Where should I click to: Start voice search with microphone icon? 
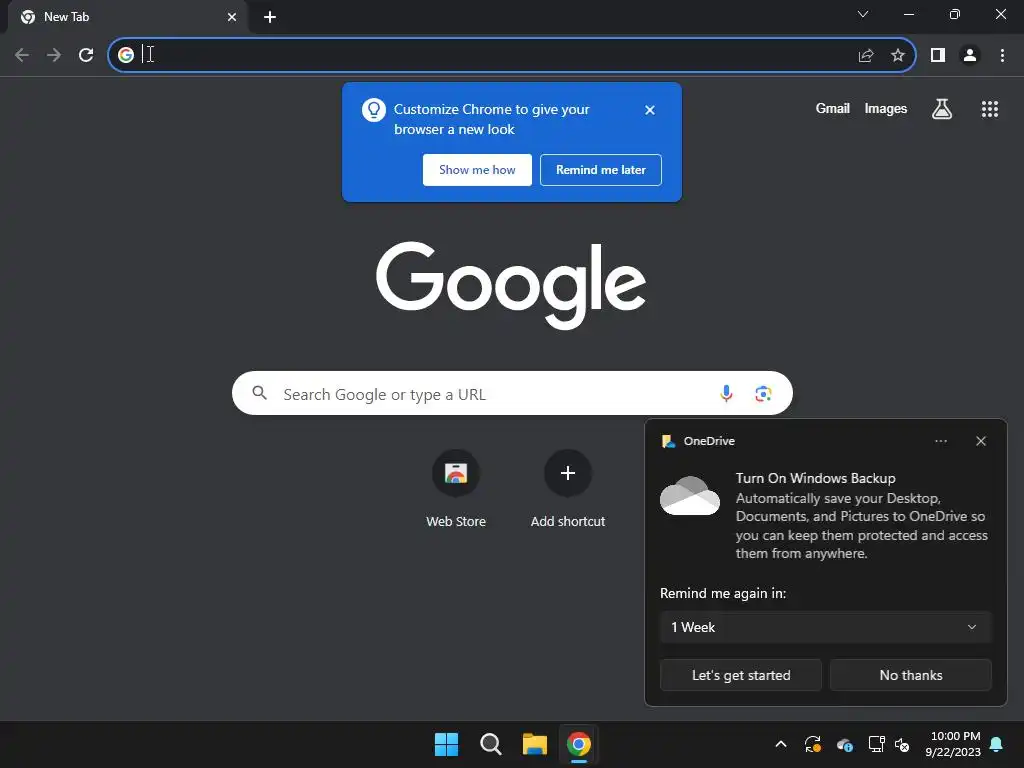726,393
